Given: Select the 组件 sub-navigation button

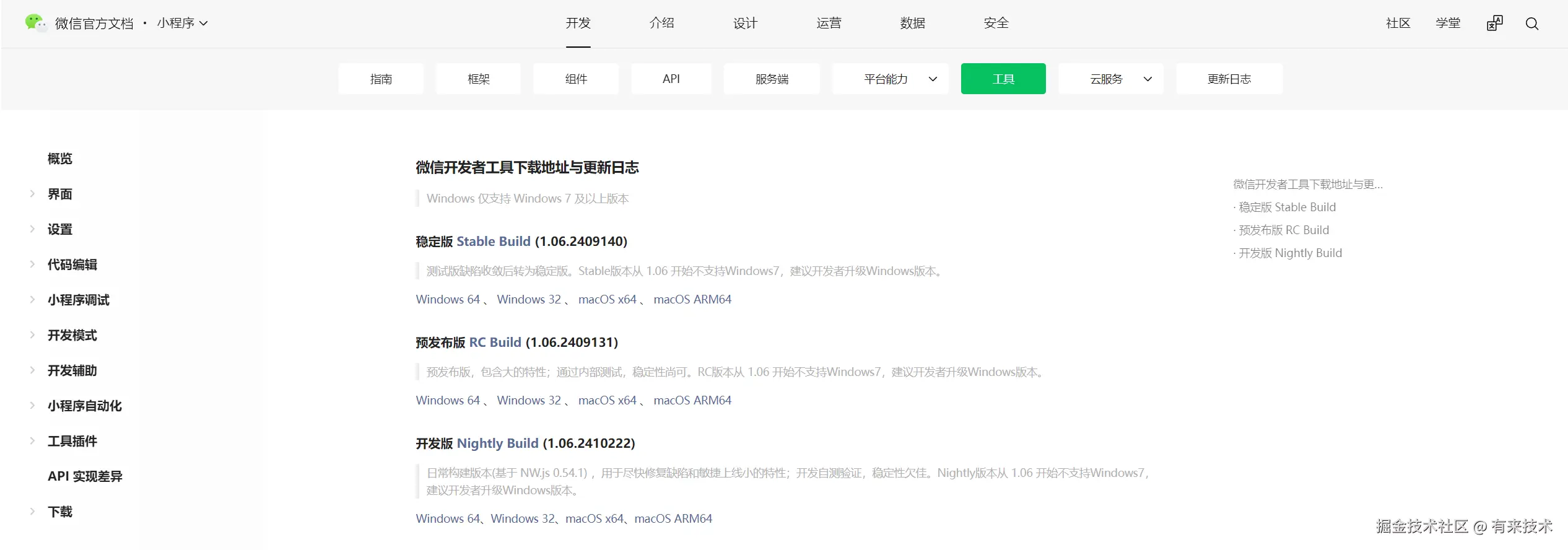Looking at the screenshot, I should point(576,79).
